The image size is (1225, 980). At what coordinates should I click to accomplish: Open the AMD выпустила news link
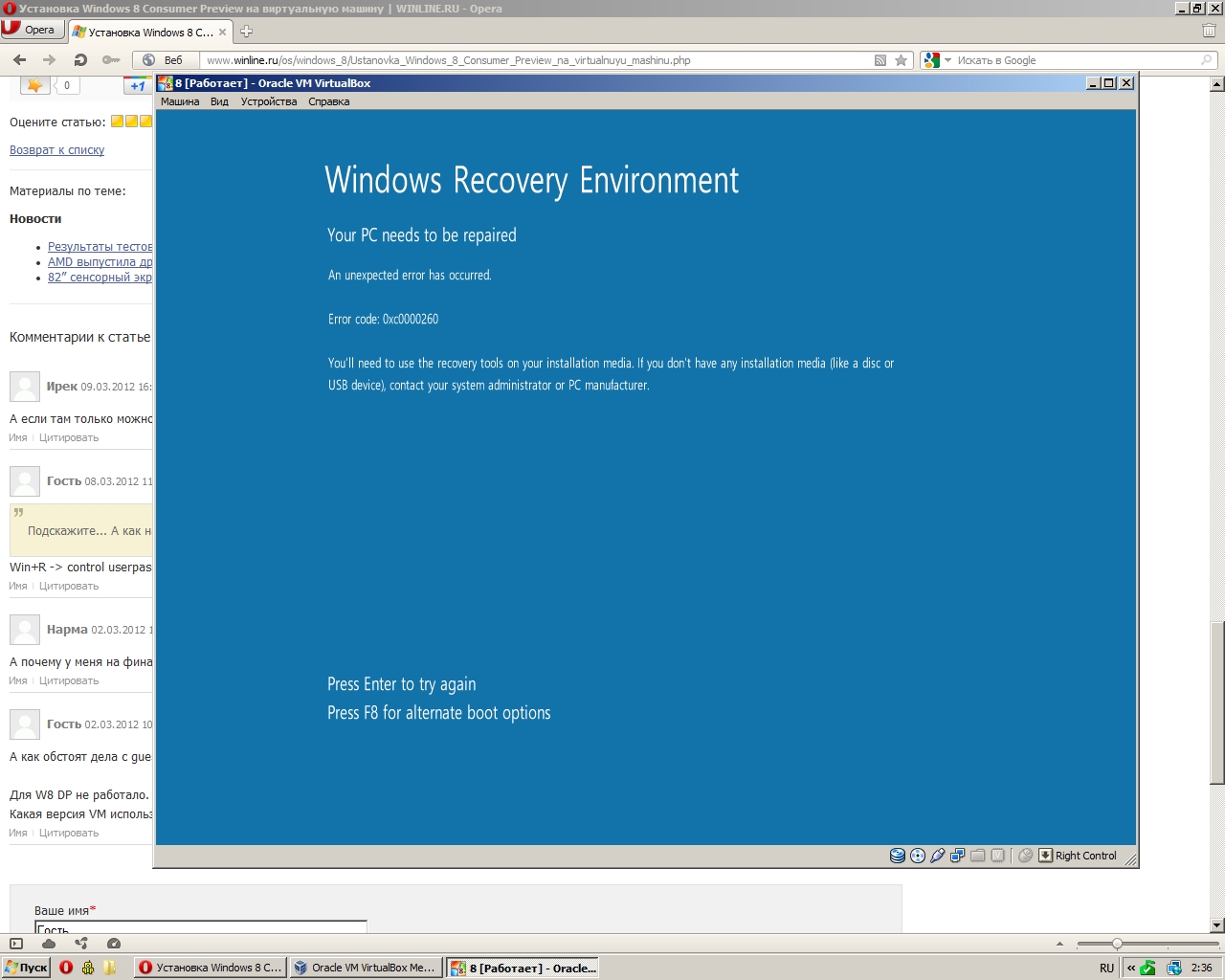tap(100, 261)
